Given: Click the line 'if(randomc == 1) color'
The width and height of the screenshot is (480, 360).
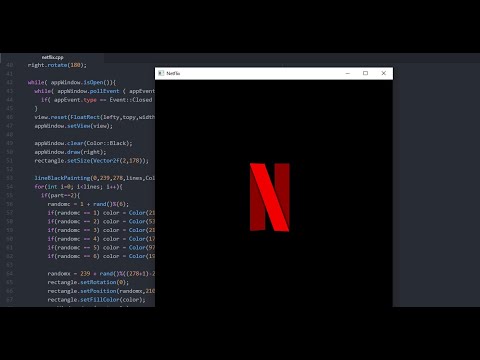Looking at the screenshot, I should (83, 213).
